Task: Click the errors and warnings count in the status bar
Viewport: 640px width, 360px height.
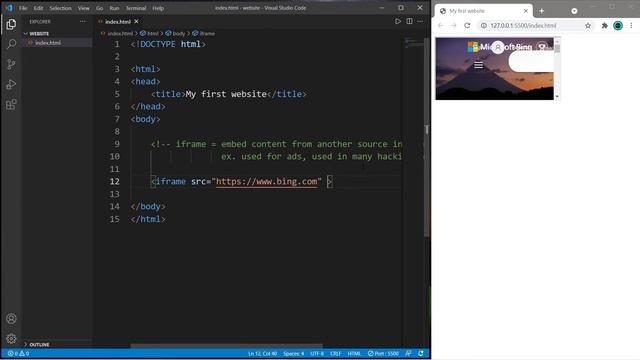Action: coord(18,353)
